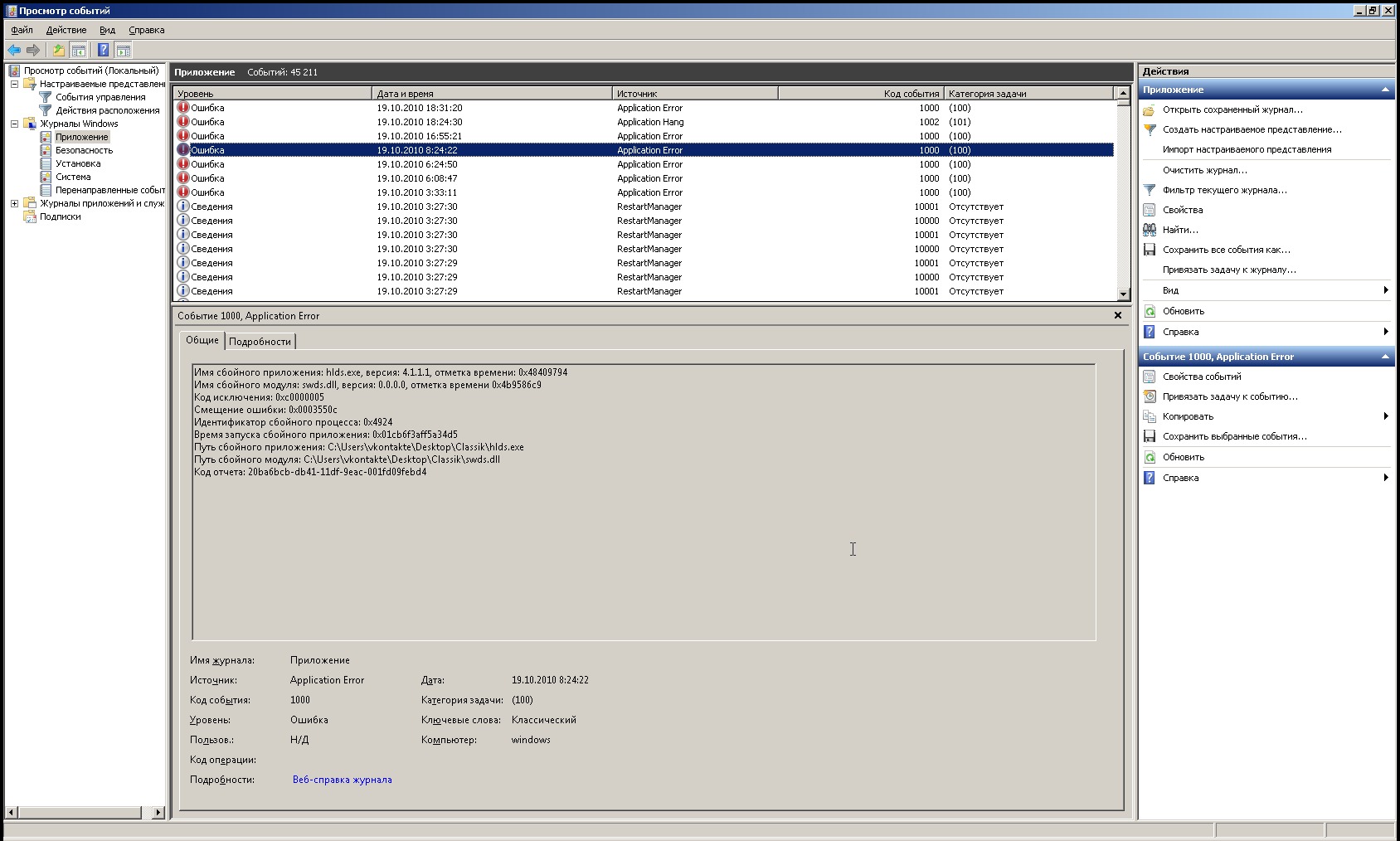1400x841 pixels.
Task: Click the Back arrow toolbar icon
Action: coord(14,50)
